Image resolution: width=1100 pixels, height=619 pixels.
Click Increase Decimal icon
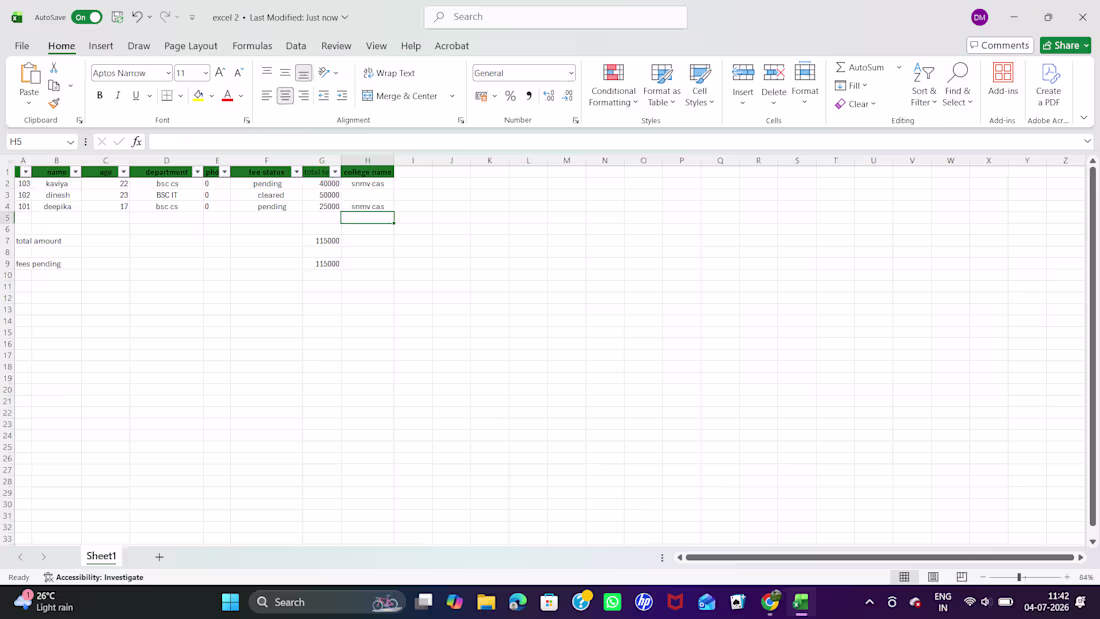coord(549,96)
